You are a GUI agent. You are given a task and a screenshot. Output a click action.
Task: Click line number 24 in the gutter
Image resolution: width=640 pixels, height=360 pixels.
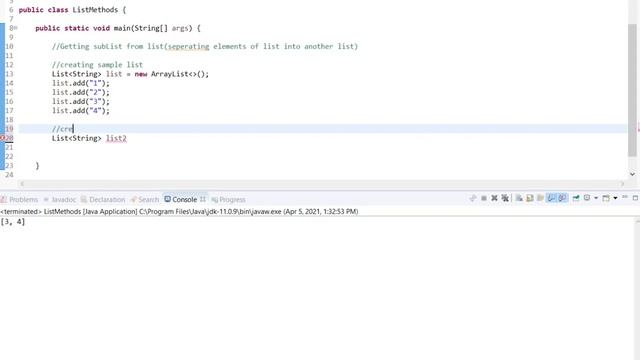9,175
